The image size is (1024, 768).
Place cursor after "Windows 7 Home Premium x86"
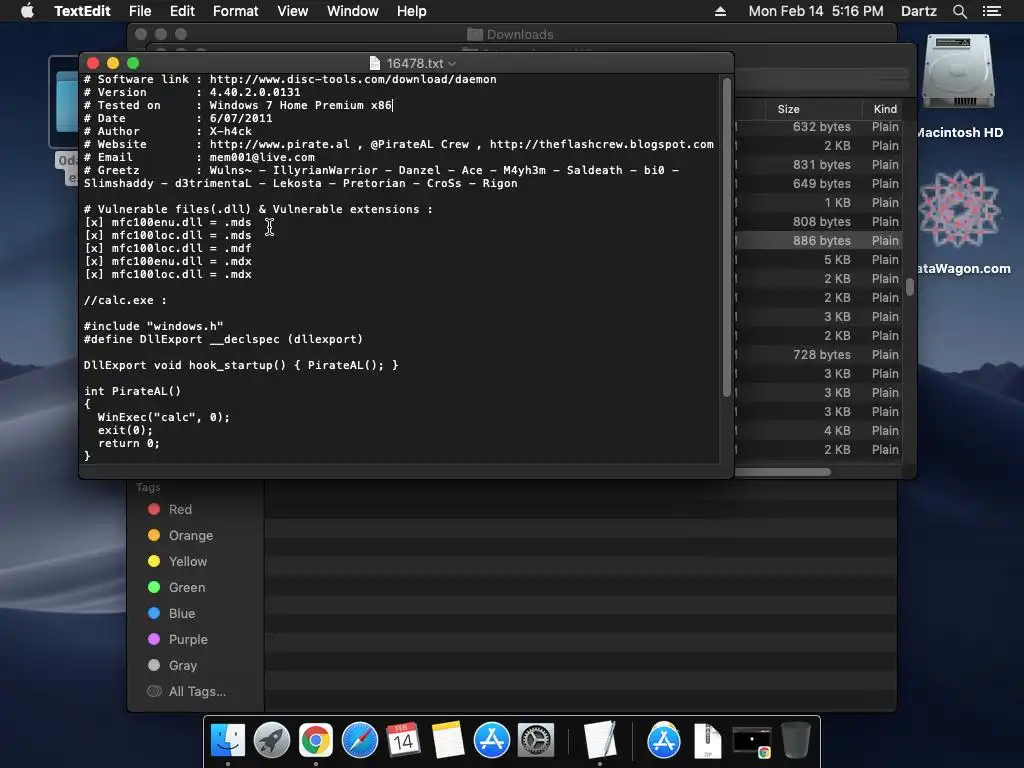click(392, 105)
